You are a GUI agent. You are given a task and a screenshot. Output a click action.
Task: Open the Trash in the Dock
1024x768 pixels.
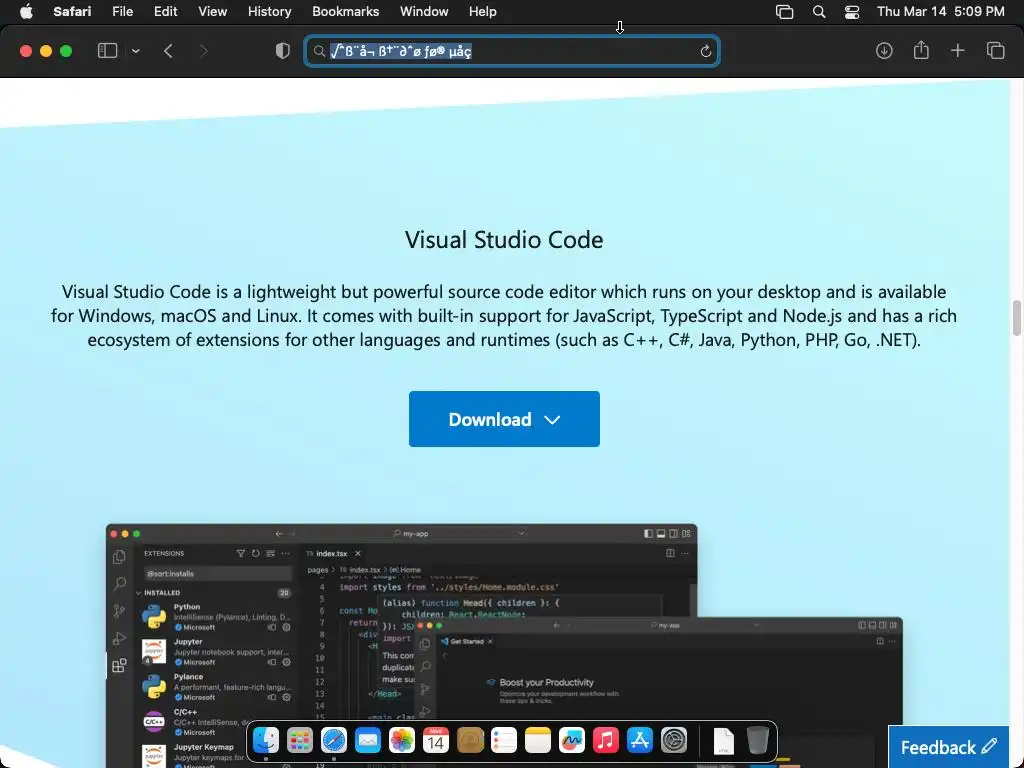[x=758, y=741]
